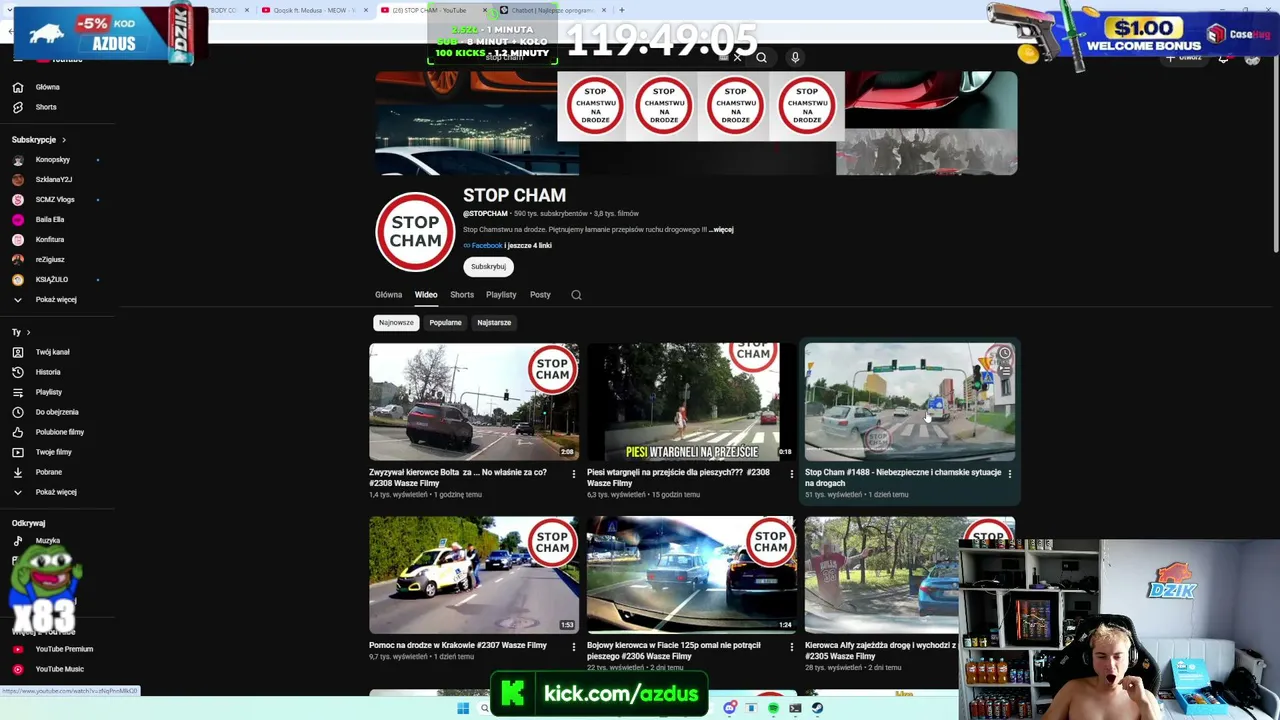The image size is (1280, 720).
Task: Open Historia watch history icon
Action: pos(18,372)
